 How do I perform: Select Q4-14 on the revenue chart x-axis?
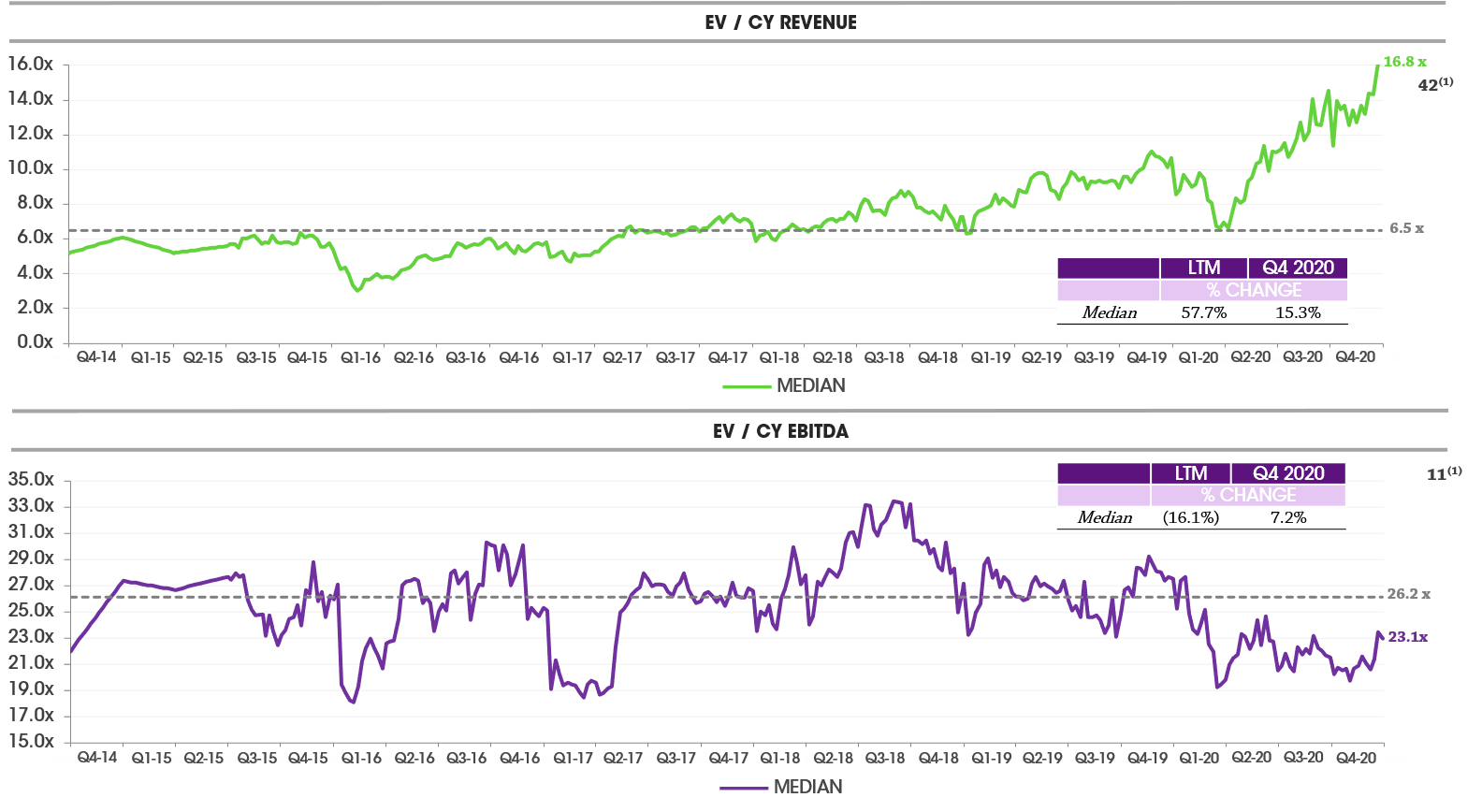[x=96, y=357]
